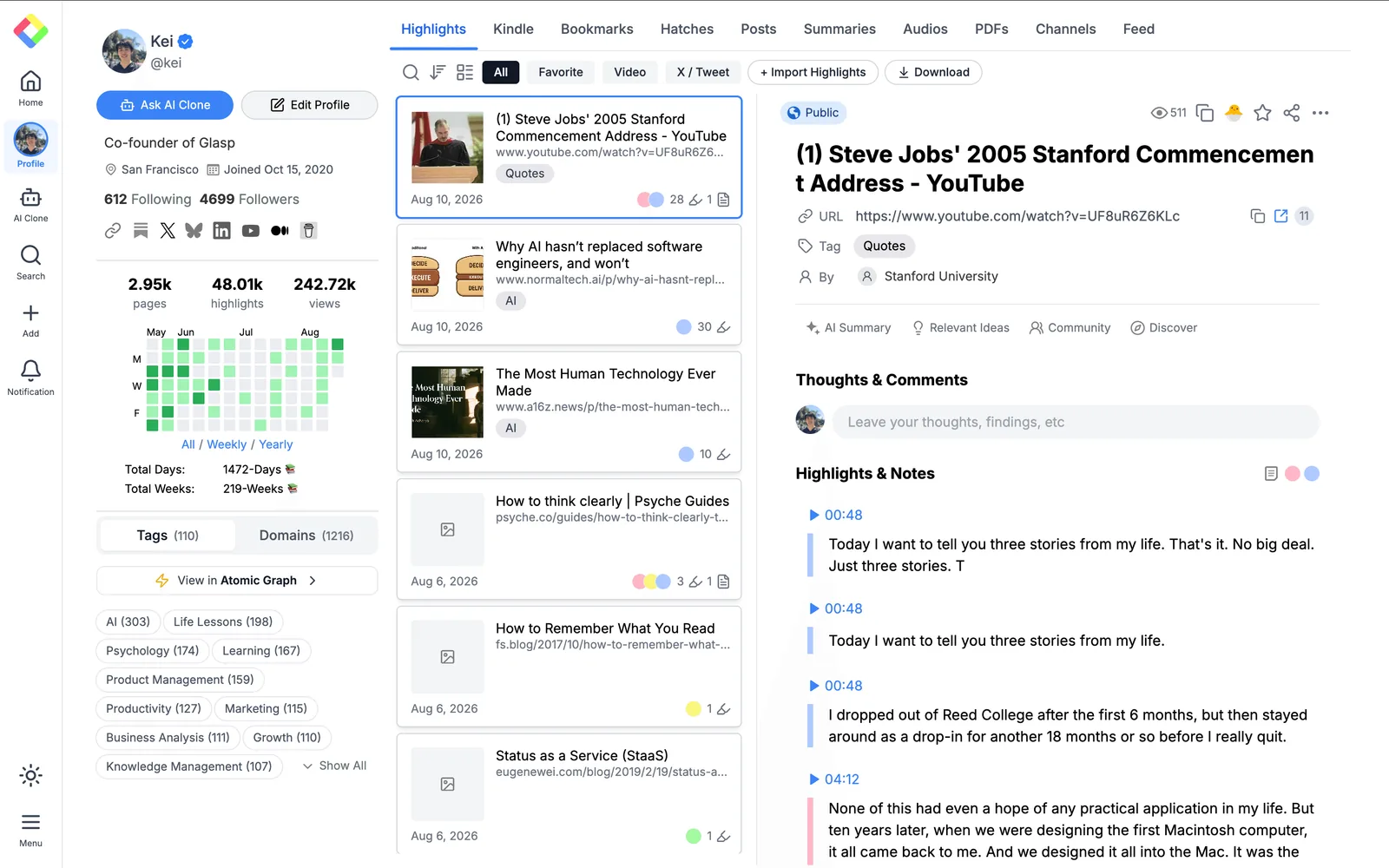Open the X (Twitter) profile icon
This screenshot has width=1389, height=868.
(168, 231)
